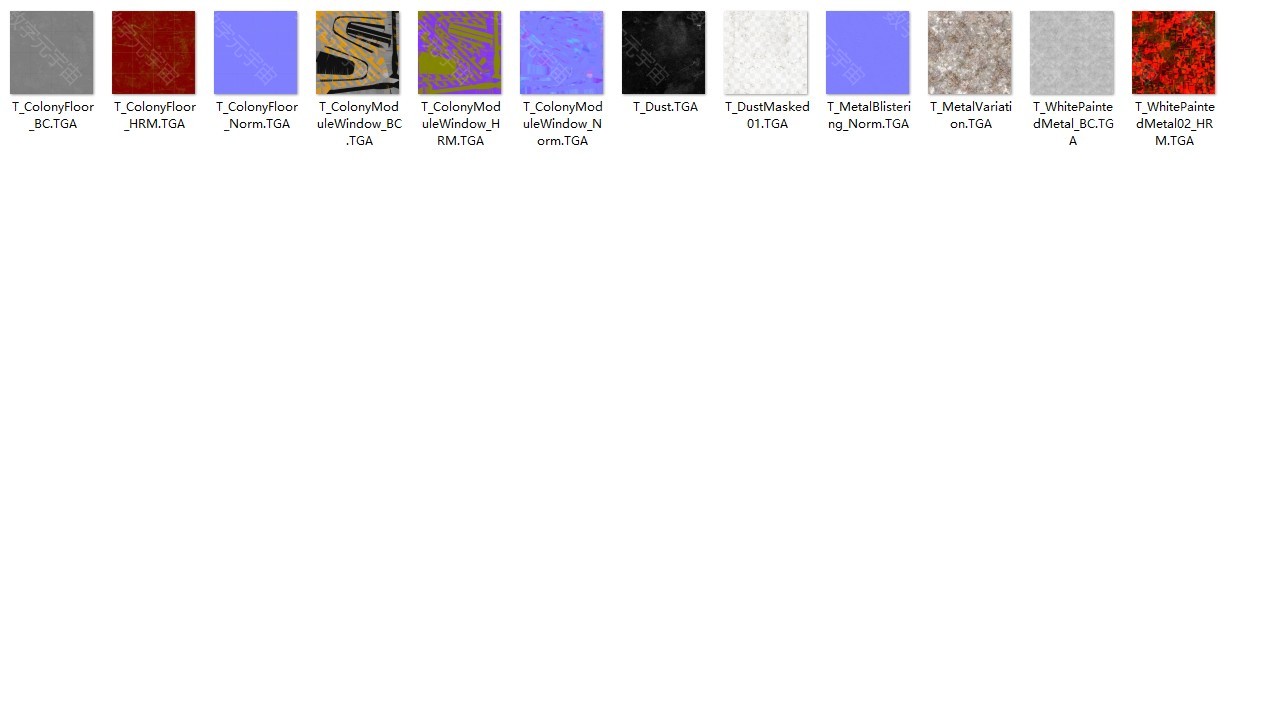The image size is (1280, 720).
Task: Click the file name T_DustMasked01.TGA
Action: pos(767,115)
